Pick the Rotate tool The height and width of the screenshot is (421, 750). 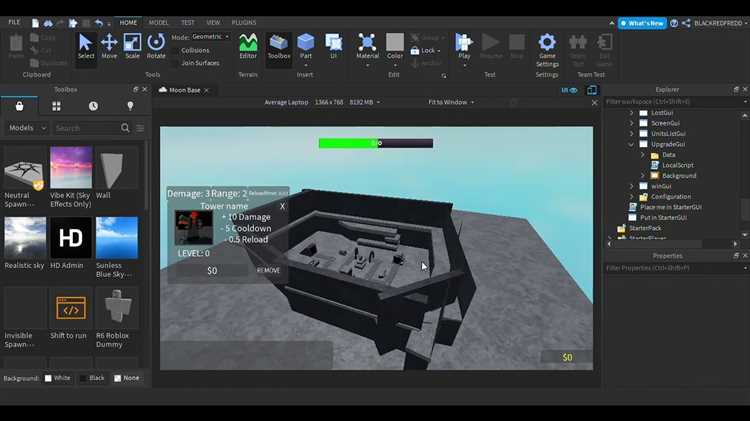[155, 46]
